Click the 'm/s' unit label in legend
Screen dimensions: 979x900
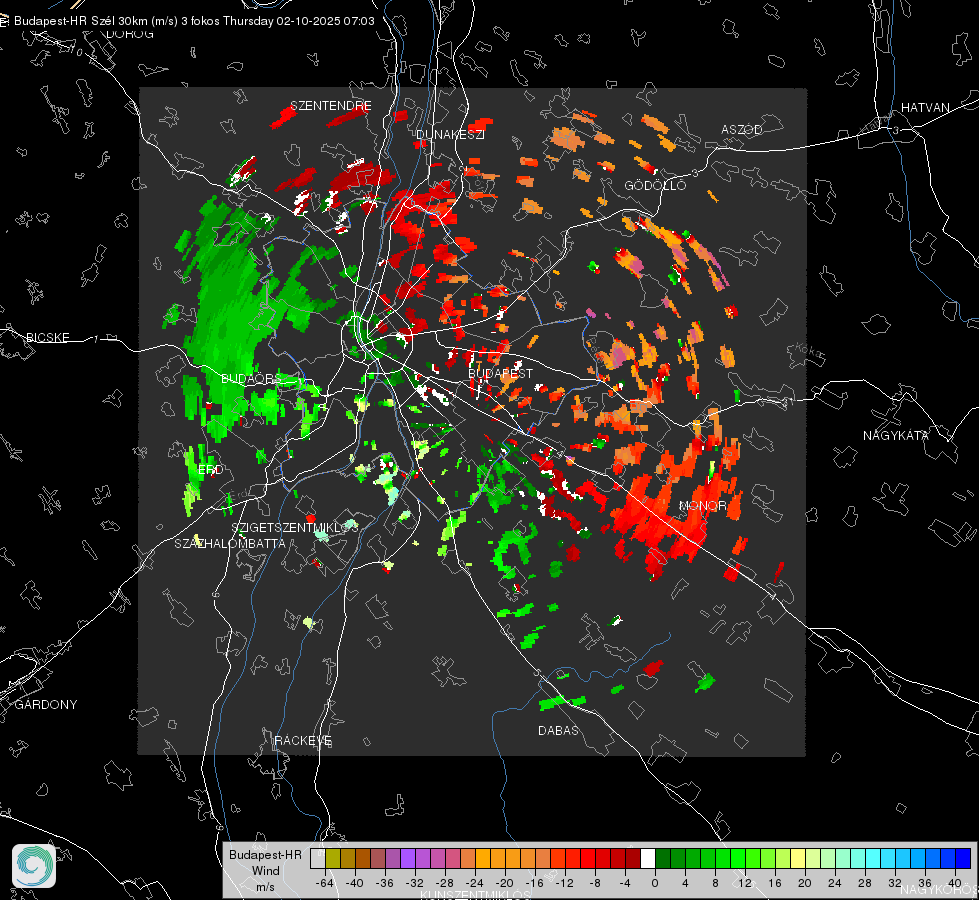[x=265, y=887]
